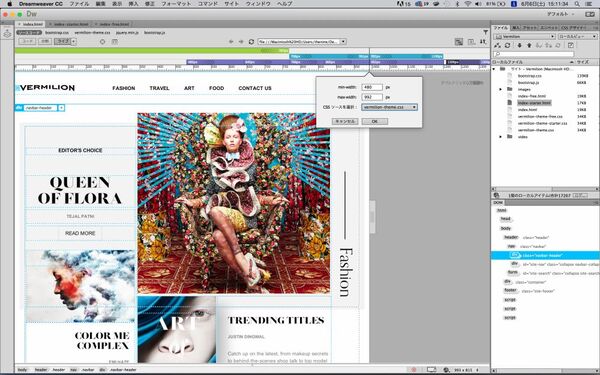The height and width of the screenshot is (375, 600).
Task: Click the Files panel search field
Action: [x=534, y=54]
